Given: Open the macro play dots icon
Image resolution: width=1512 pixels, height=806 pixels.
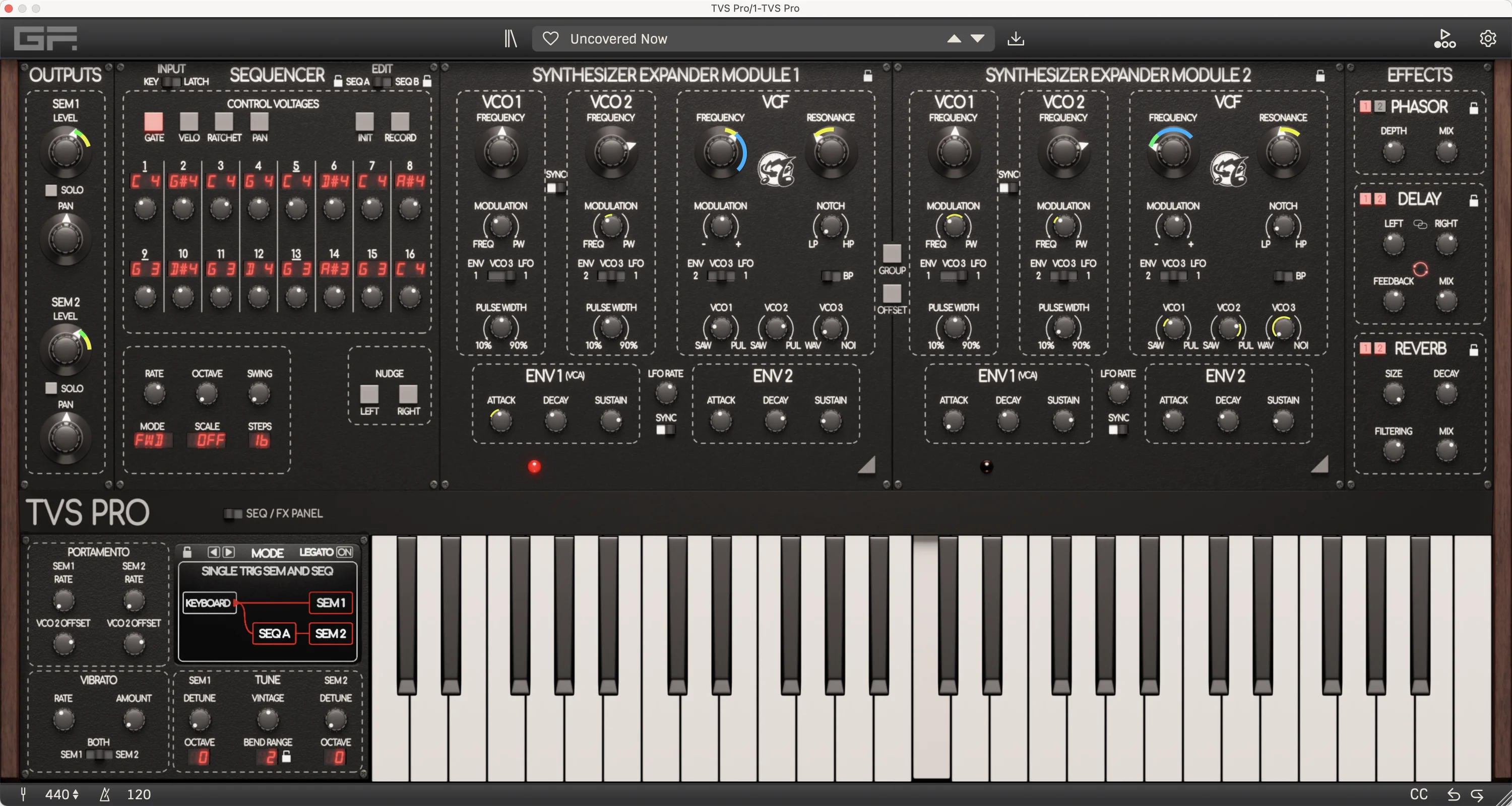Looking at the screenshot, I should (1444, 39).
